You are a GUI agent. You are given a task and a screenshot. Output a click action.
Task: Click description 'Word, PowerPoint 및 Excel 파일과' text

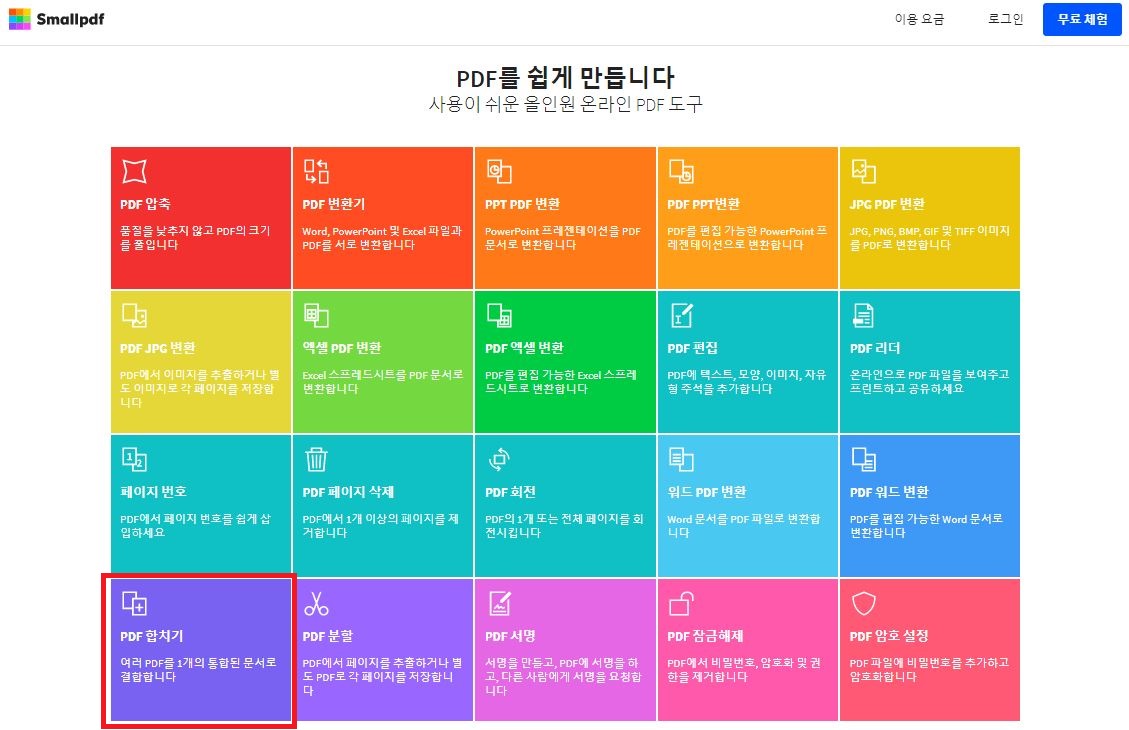(x=382, y=231)
